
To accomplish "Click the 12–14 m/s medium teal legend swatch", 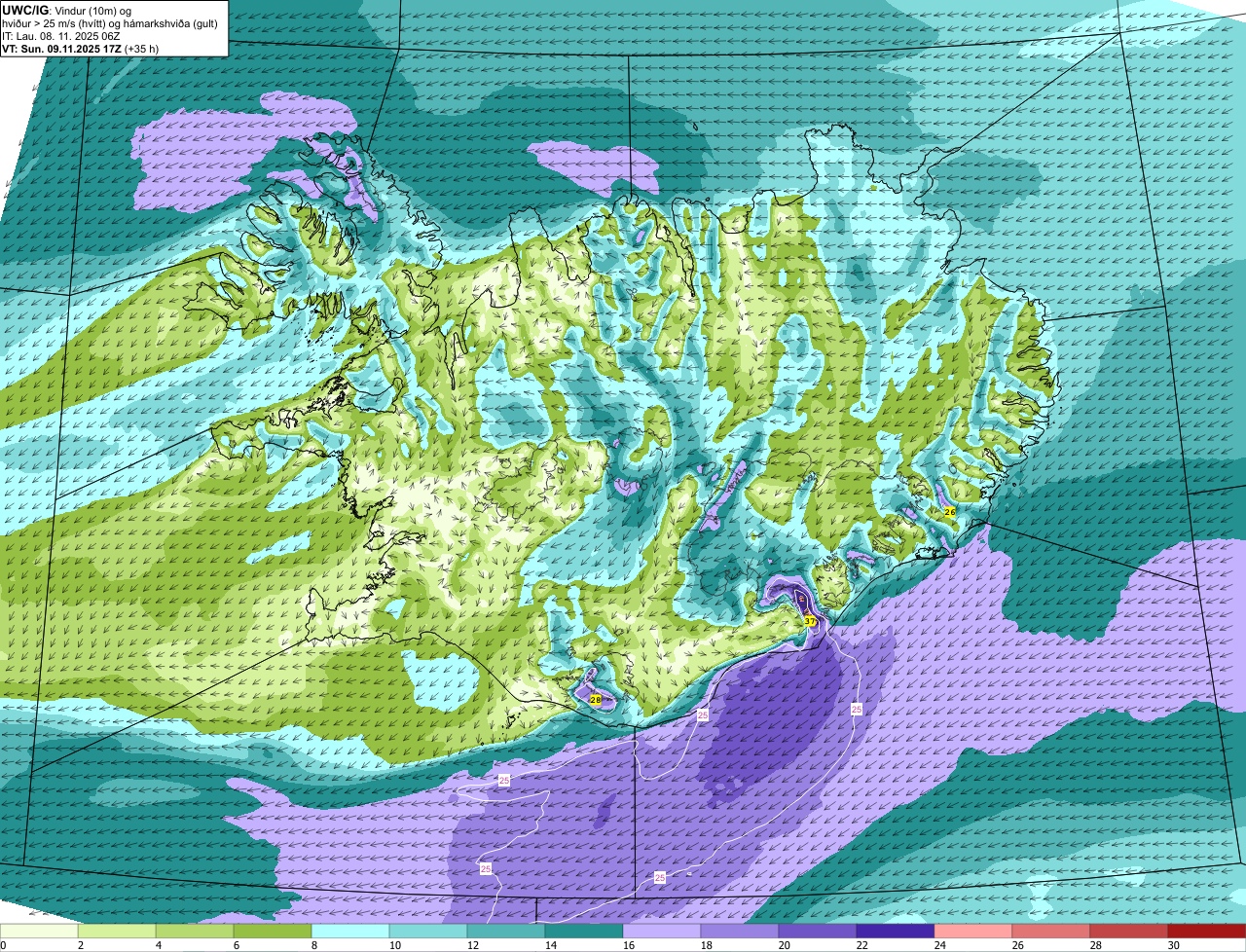I will [x=506, y=931].
